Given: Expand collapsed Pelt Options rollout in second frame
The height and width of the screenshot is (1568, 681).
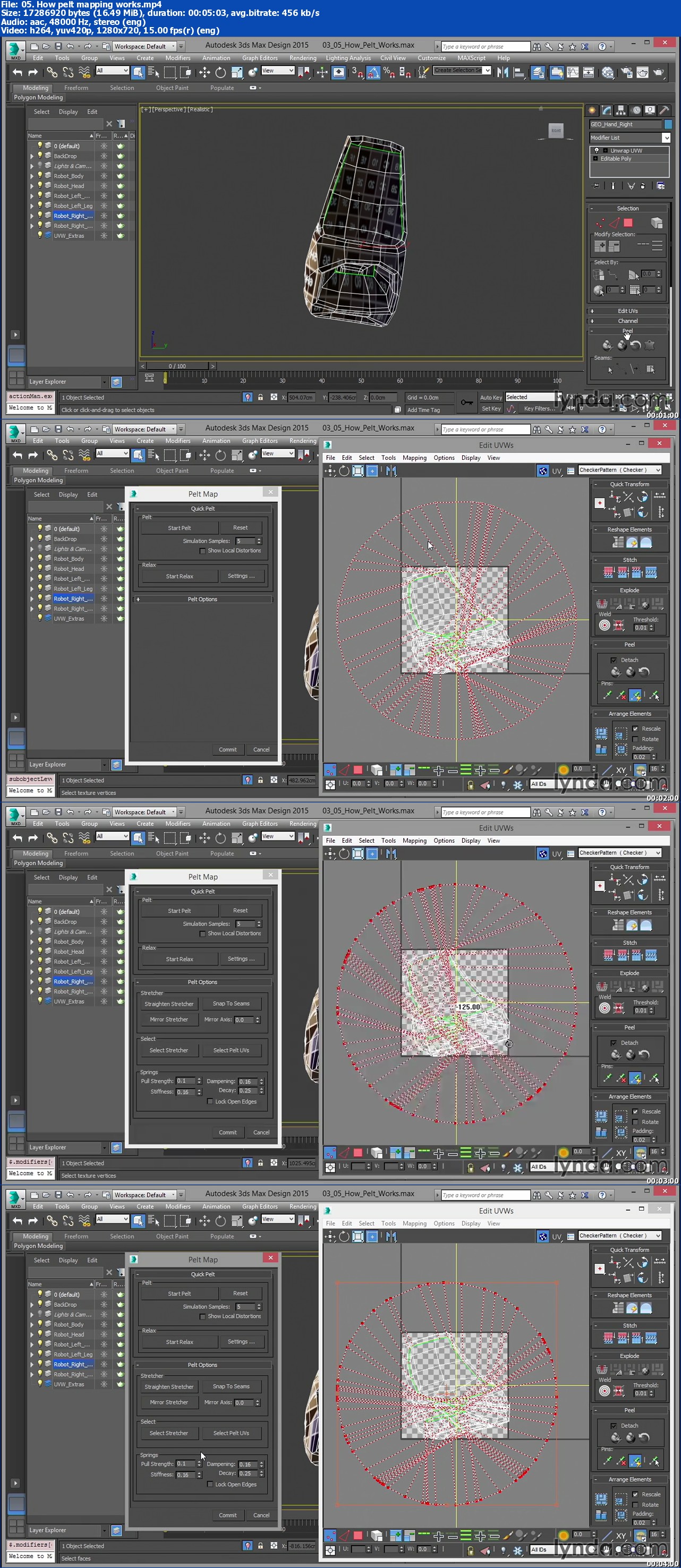Looking at the screenshot, I should click(x=203, y=599).
